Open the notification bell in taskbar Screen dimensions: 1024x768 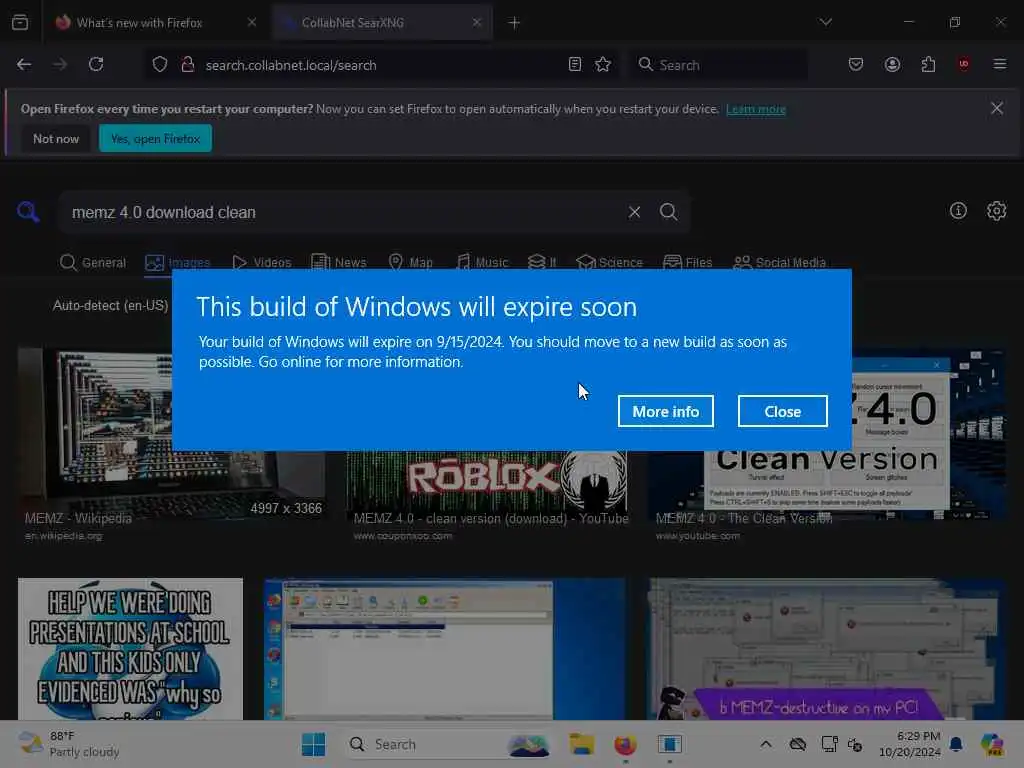pyautogui.click(x=956, y=744)
